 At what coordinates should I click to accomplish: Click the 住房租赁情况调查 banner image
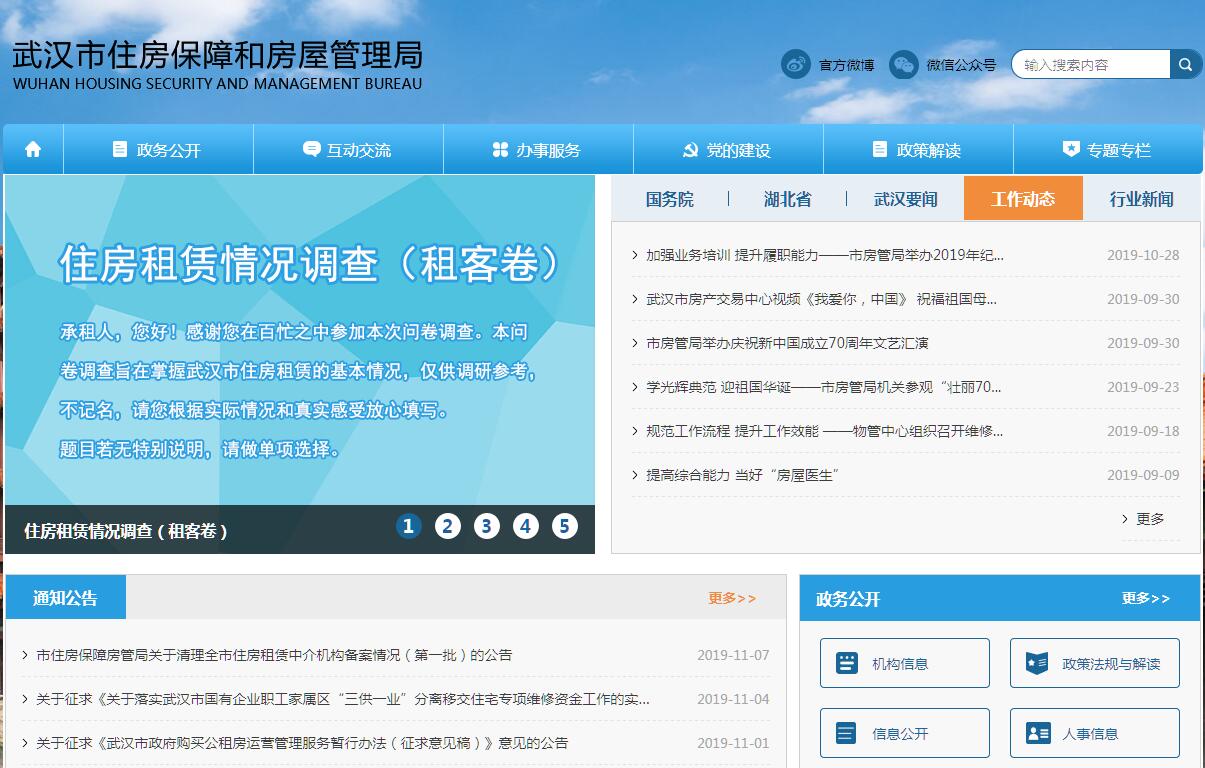pyautogui.click(x=300, y=340)
